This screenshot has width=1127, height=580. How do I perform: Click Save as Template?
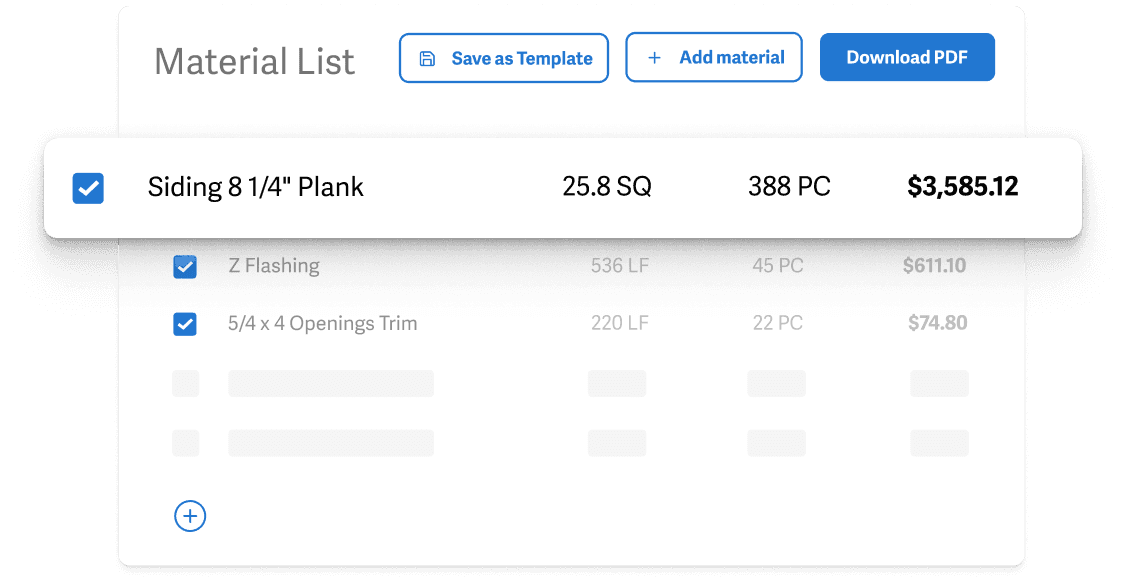[x=503, y=58]
